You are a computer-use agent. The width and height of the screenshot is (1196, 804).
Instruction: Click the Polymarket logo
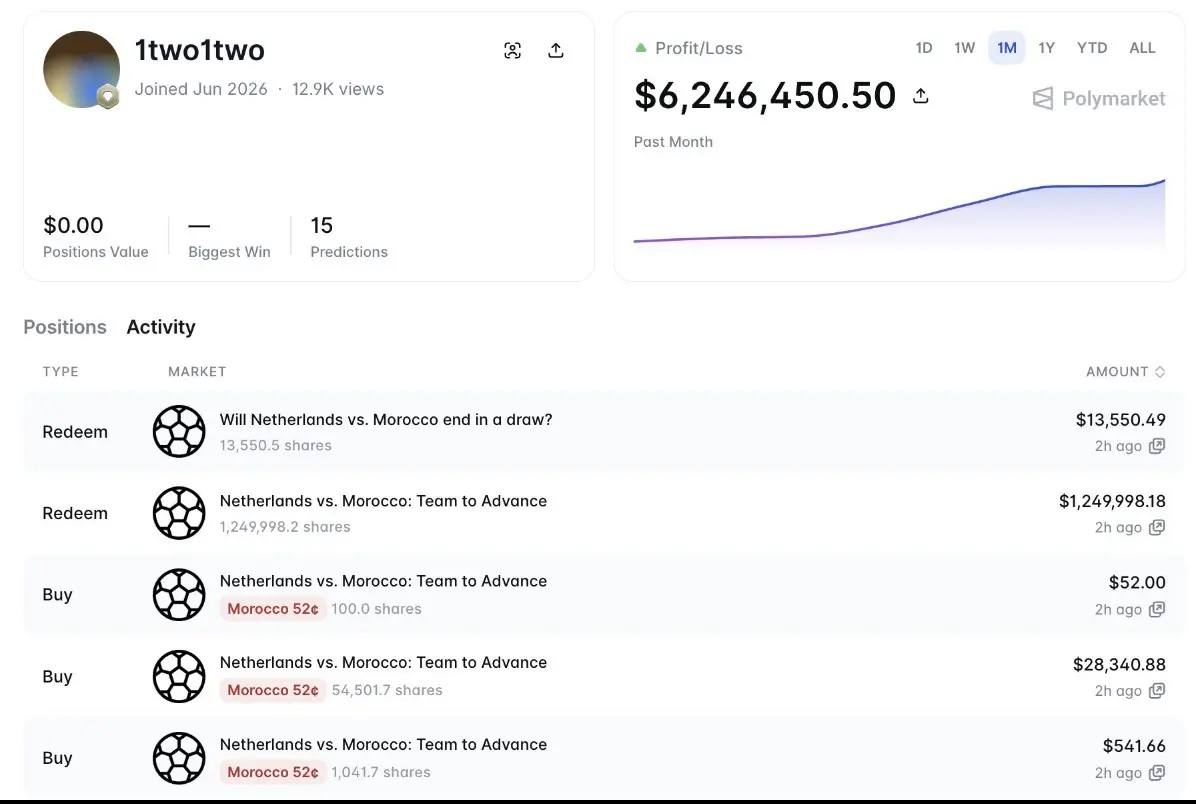[1098, 98]
